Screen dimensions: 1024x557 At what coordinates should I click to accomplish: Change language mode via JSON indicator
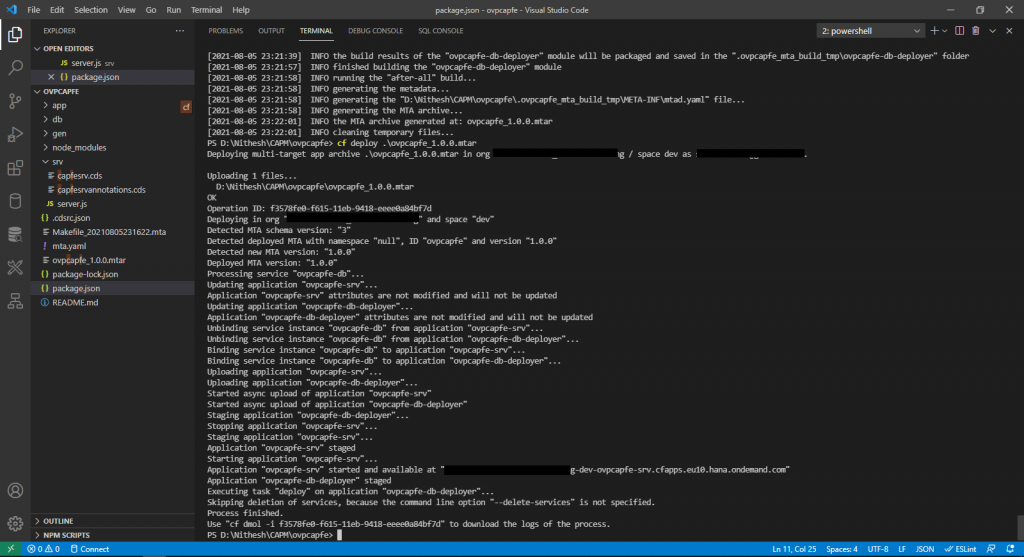click(925, 549)
